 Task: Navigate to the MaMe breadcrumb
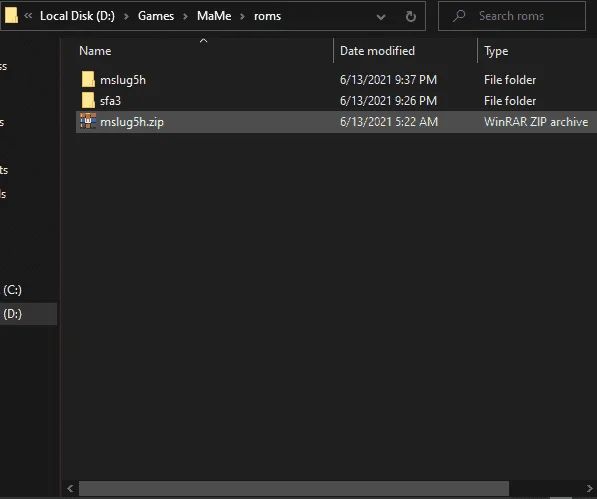214,16
